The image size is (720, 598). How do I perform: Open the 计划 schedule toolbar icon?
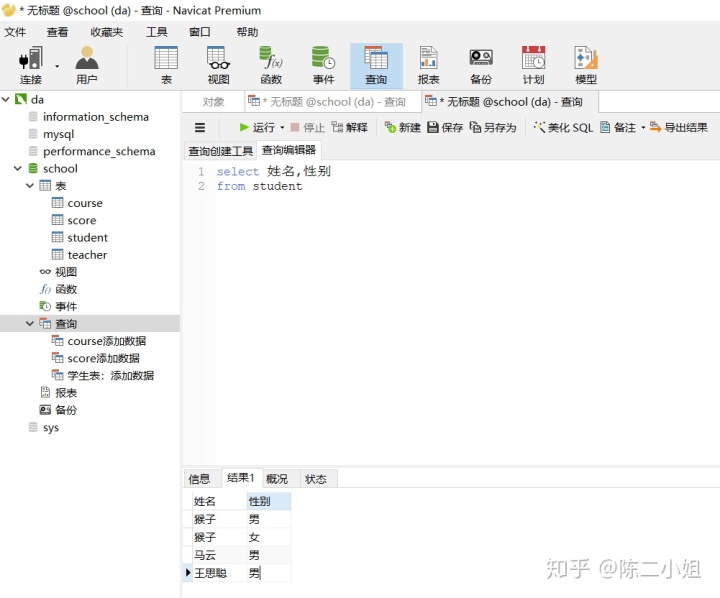(x=533, y=65)
